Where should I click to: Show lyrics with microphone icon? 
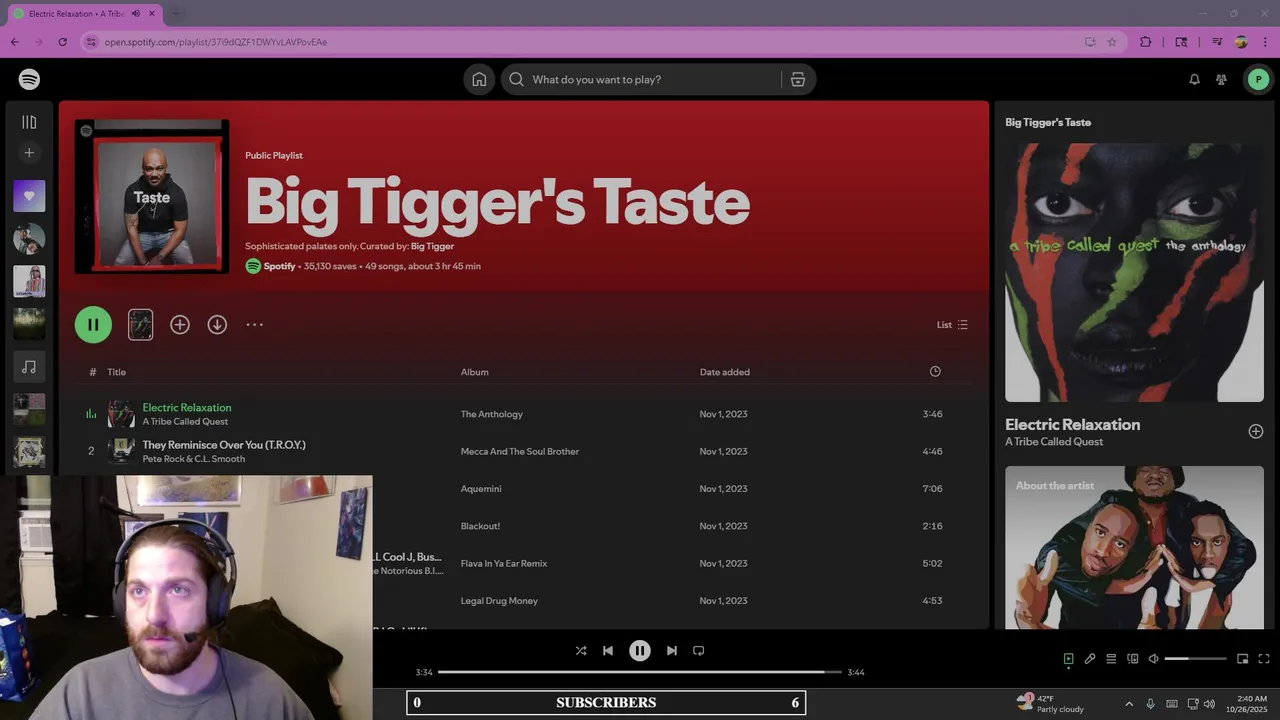[1090, 659]
